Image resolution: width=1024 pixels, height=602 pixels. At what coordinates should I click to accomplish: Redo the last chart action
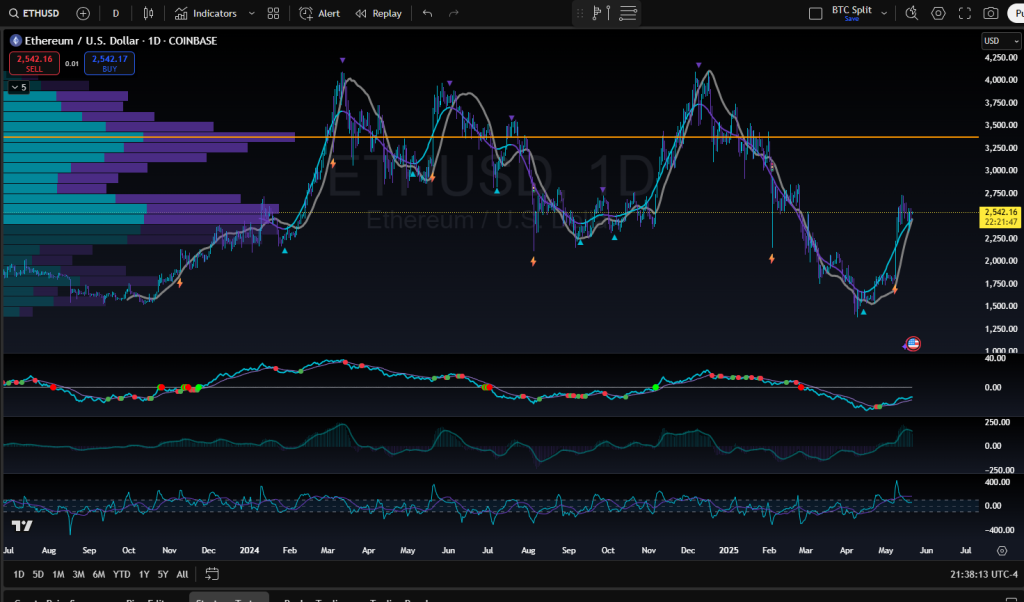point(454,13)
